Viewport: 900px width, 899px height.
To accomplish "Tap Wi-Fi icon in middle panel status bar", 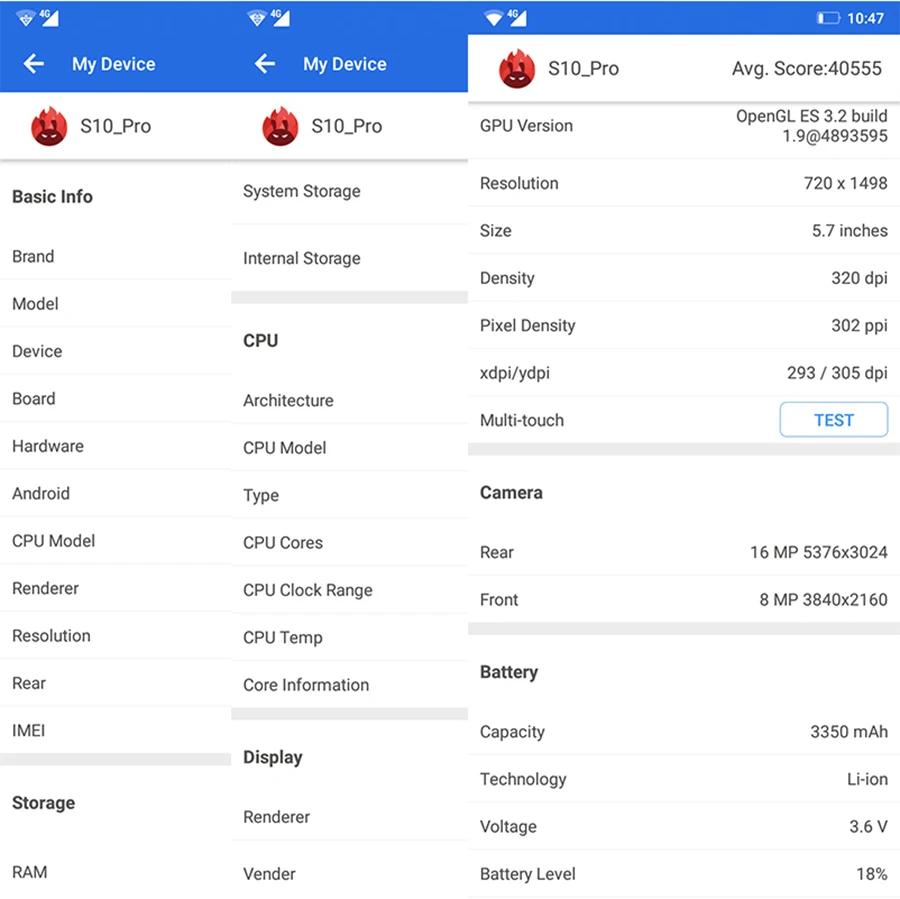I will pos(257,19).
